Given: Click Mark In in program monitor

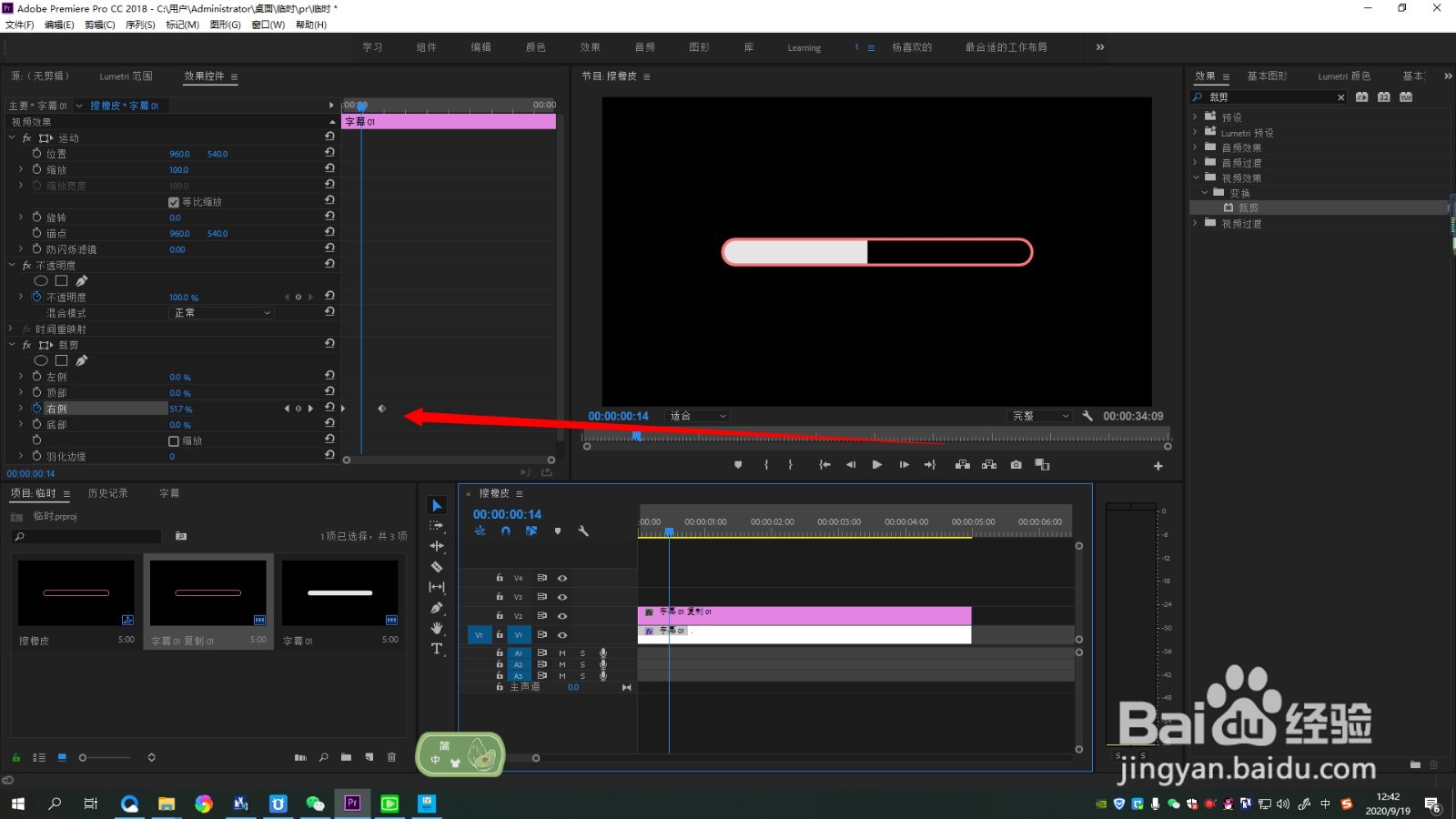Looking at the screenshot, I should (x=766, y=465).
